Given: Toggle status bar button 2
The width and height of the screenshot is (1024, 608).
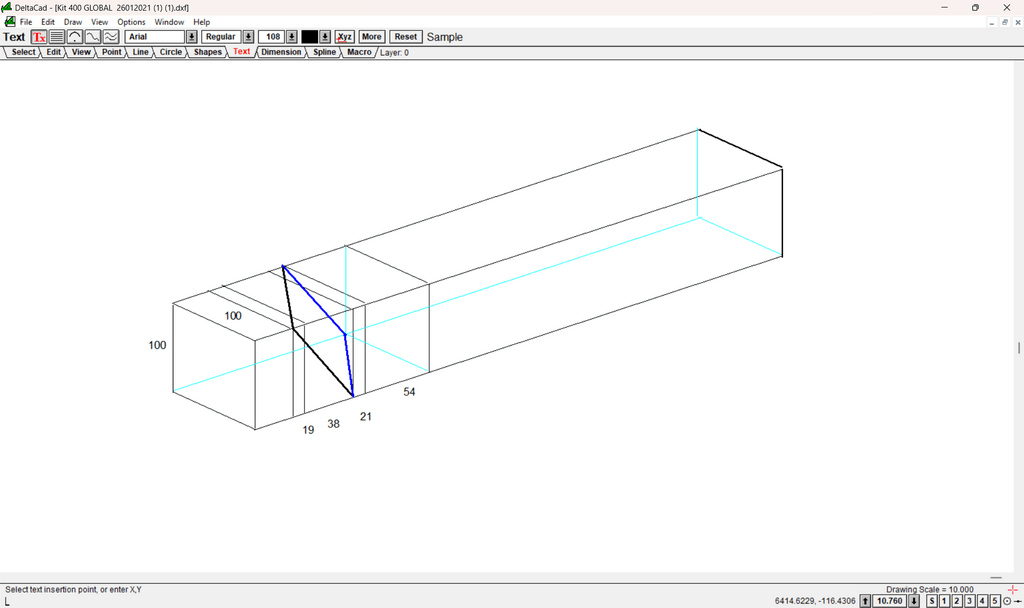Looking at the screenshot, I should tap(957, 601).
